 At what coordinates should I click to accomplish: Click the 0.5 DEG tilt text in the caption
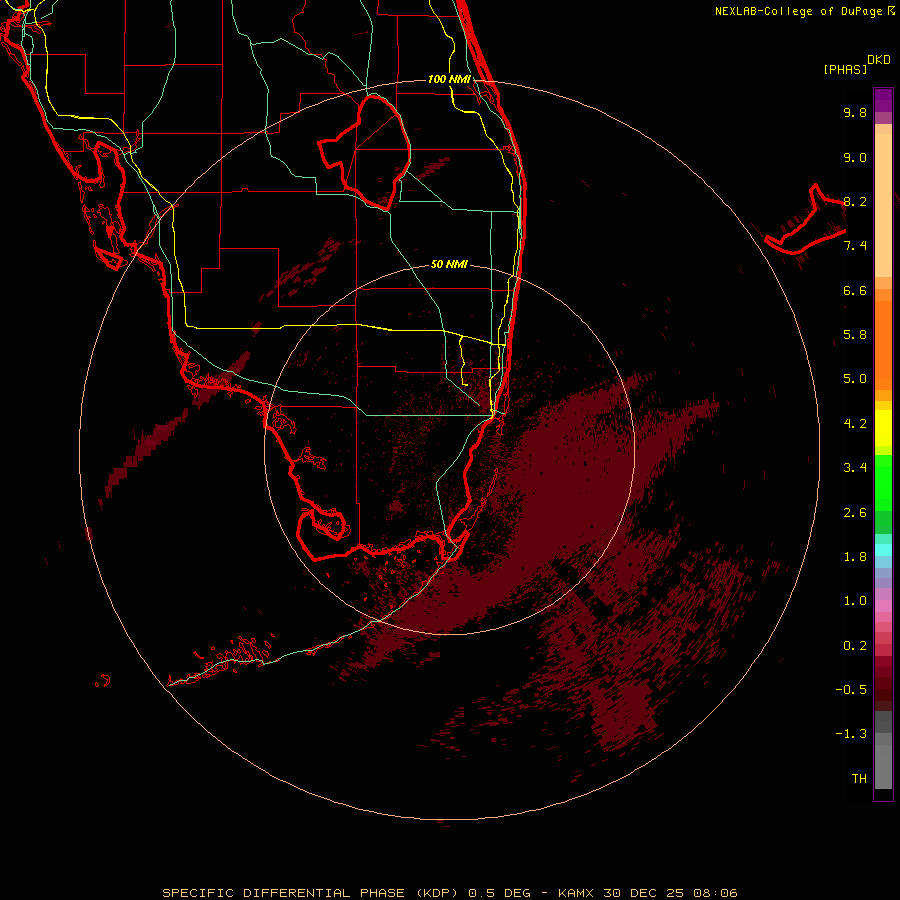(x=499, y=893)
